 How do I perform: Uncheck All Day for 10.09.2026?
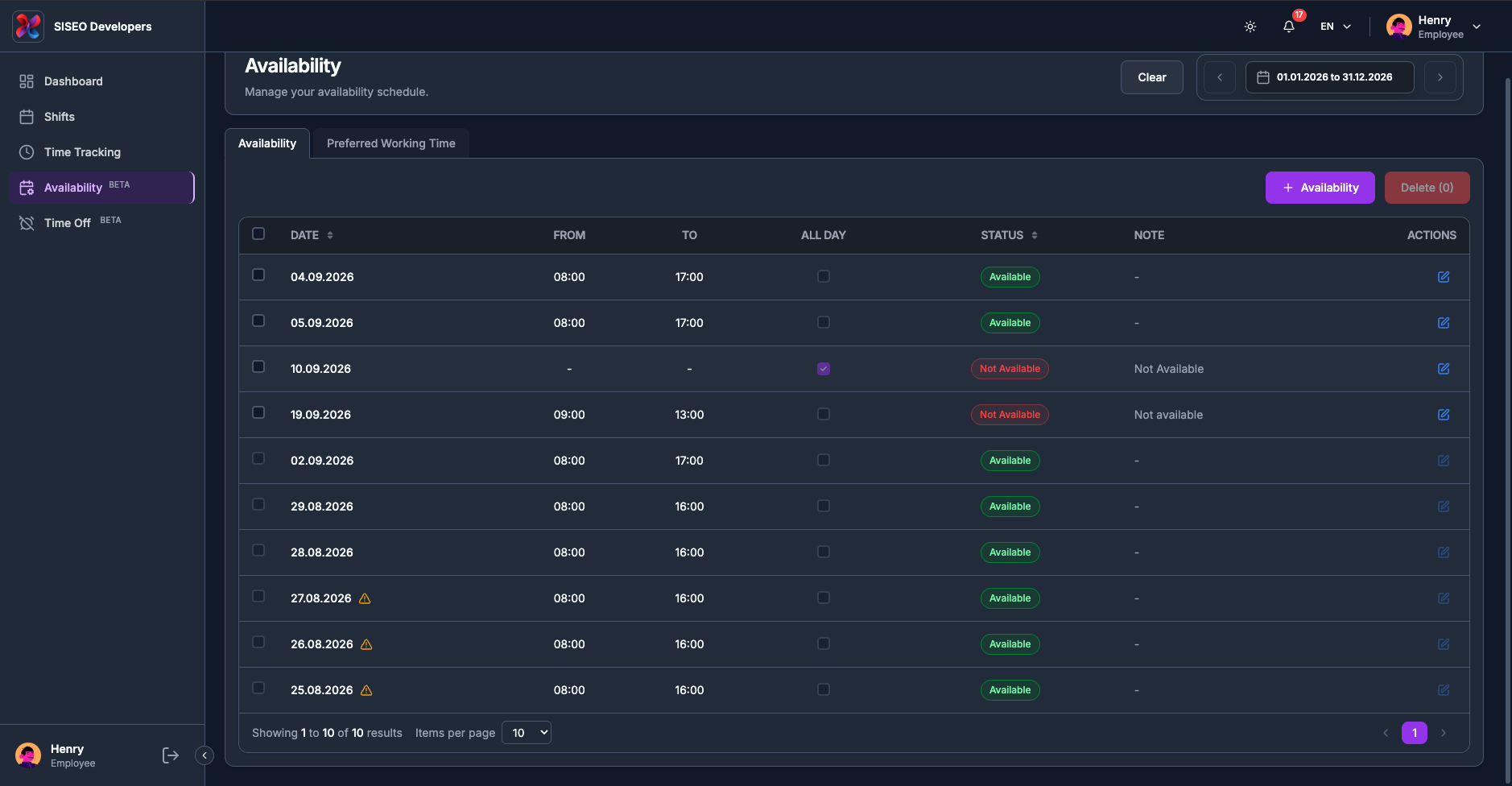point(824,369)
